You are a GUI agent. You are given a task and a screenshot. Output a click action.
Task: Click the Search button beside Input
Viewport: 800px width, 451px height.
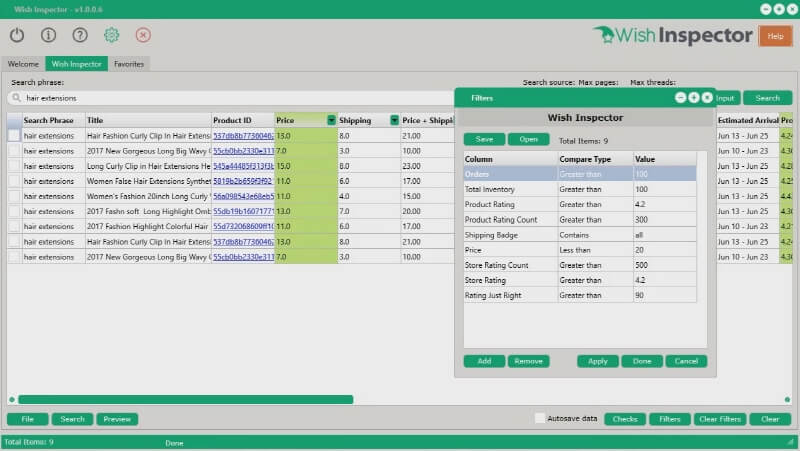click(x=767, y=98)
